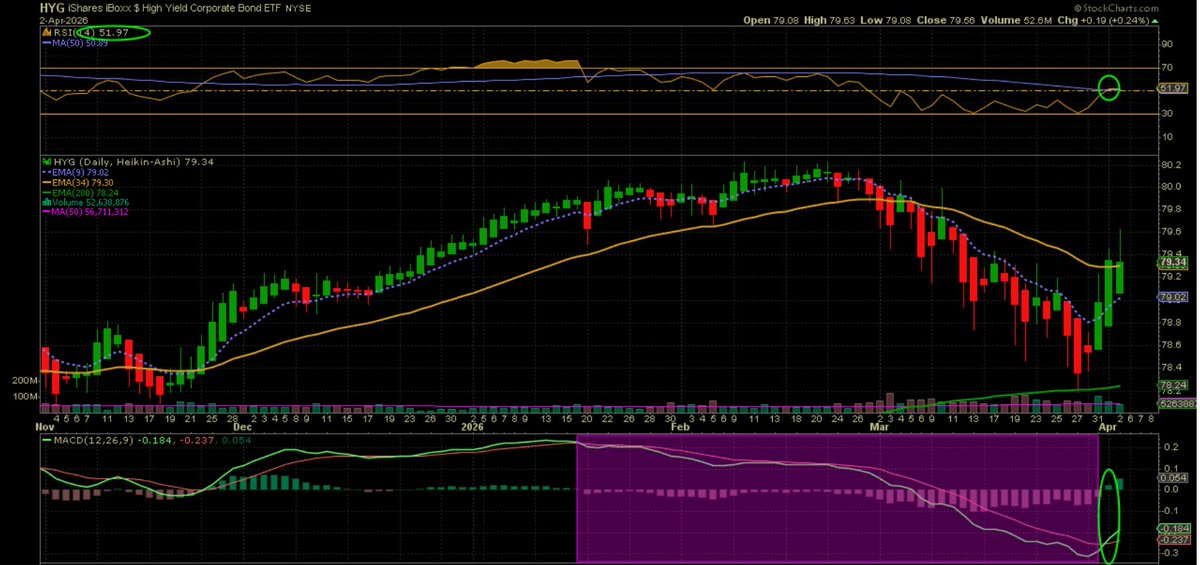Click the 78.24 EMA(200) tag on axis

(1171, 385)
